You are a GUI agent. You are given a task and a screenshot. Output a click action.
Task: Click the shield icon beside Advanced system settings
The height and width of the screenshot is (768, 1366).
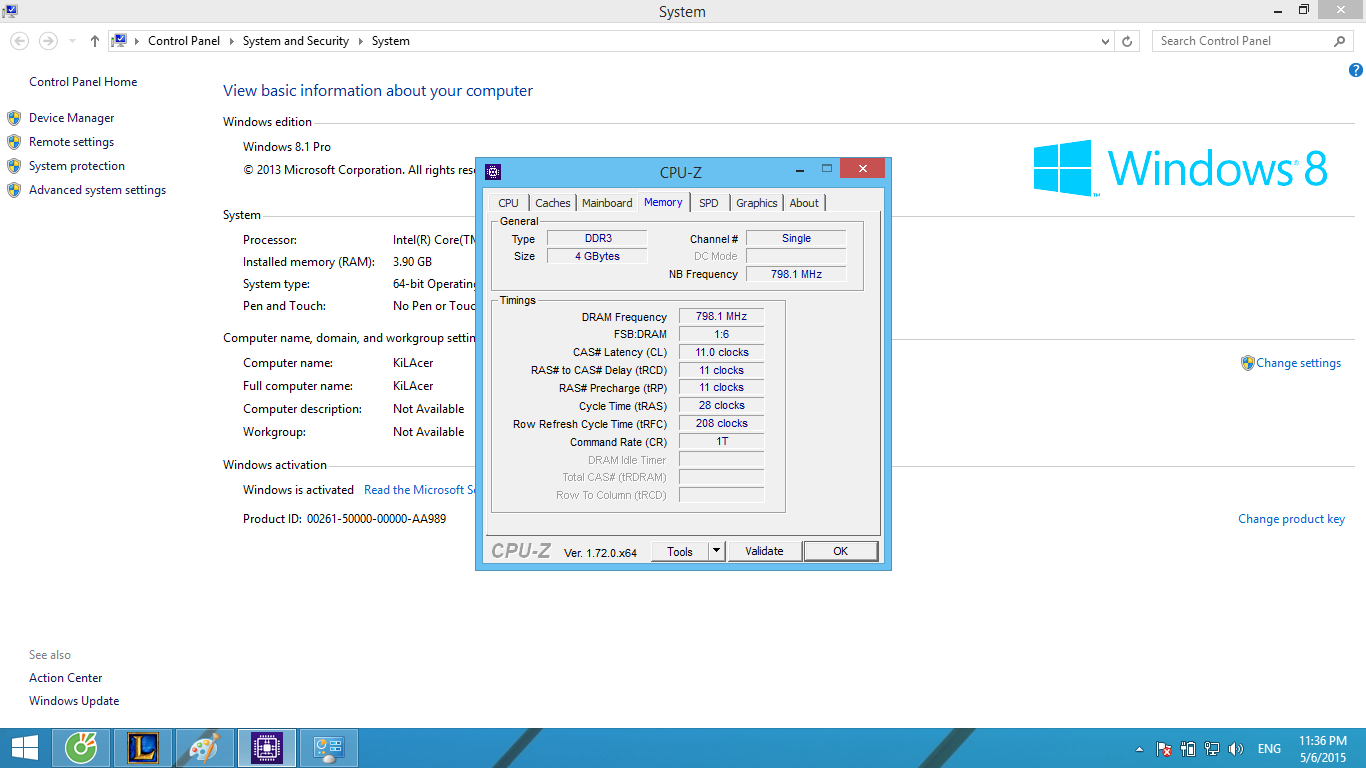(14, 190)
